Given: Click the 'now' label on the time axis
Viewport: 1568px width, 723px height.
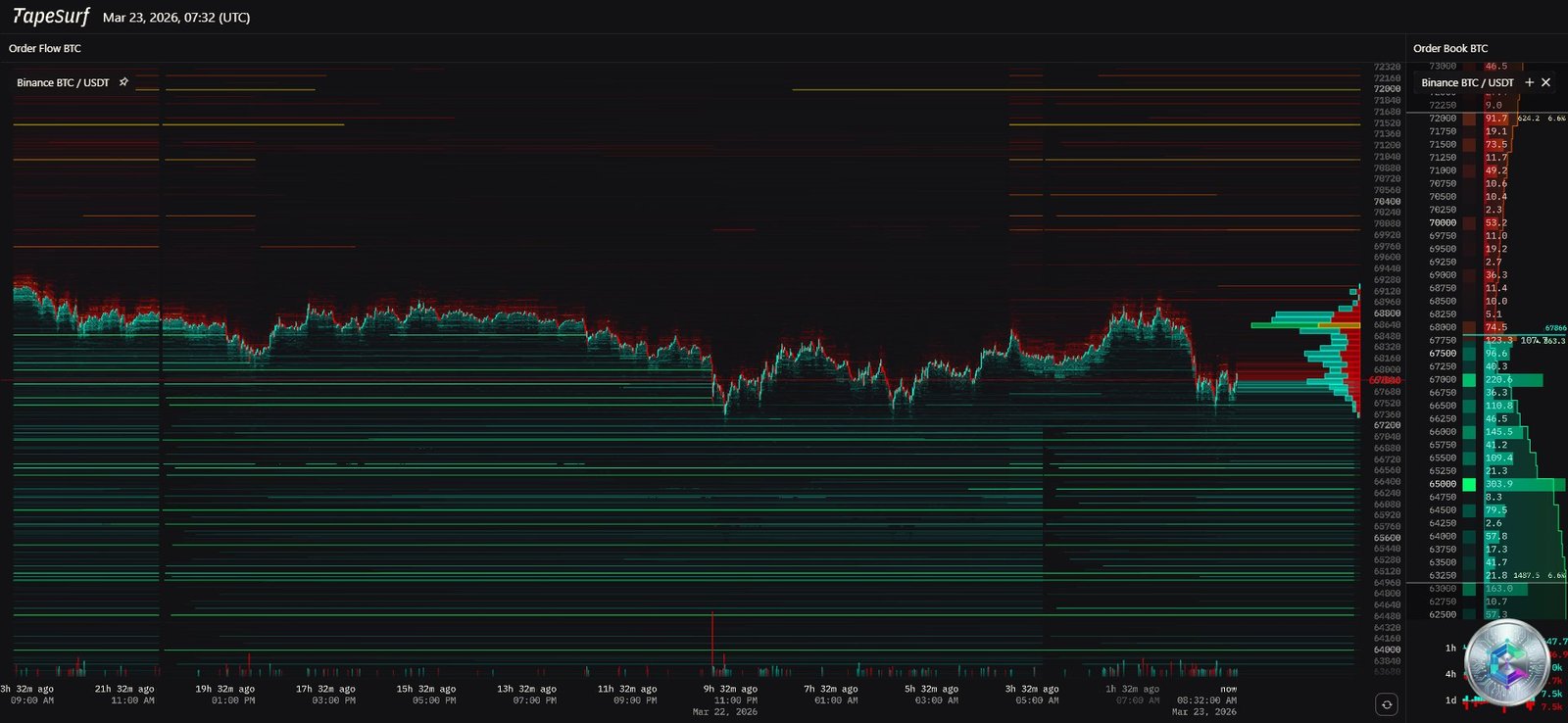Looking at the screenshot, I should pos(1228,689).
